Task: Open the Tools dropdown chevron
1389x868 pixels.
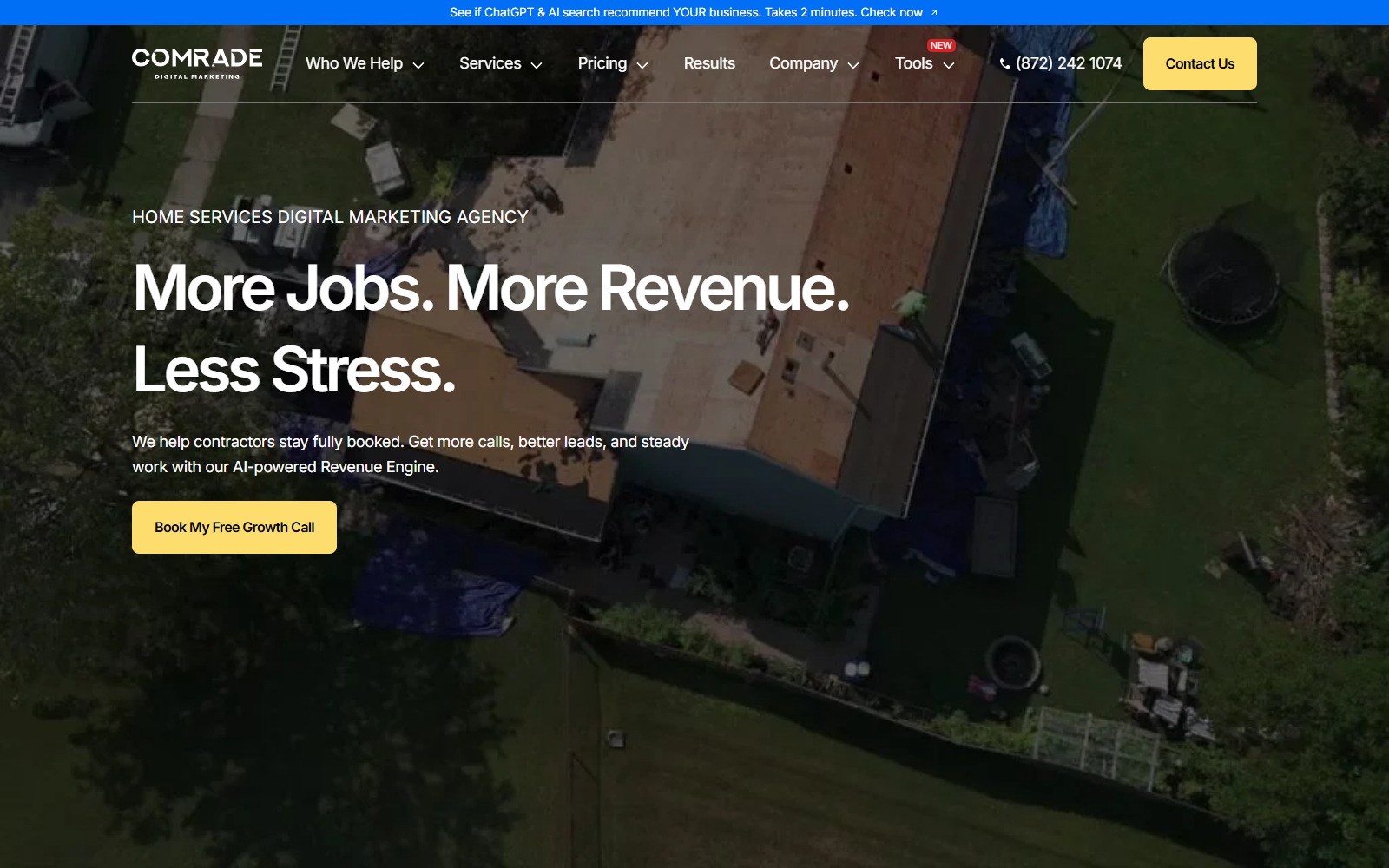Action: tap(949, 65)
